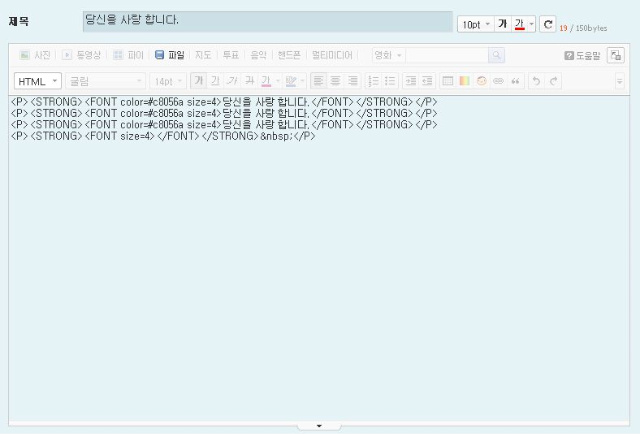The width and height of the screenshot is (640, 434).
Task: Align text center
Action: tap(336, 81)
